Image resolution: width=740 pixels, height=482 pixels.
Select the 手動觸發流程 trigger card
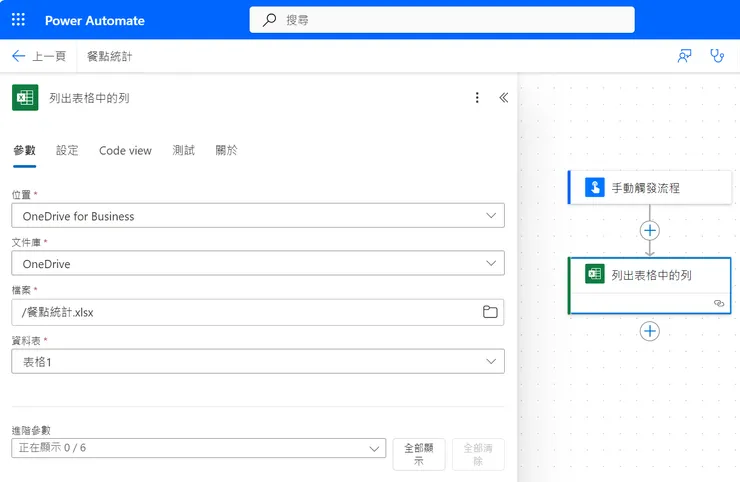tap(650, 187)
